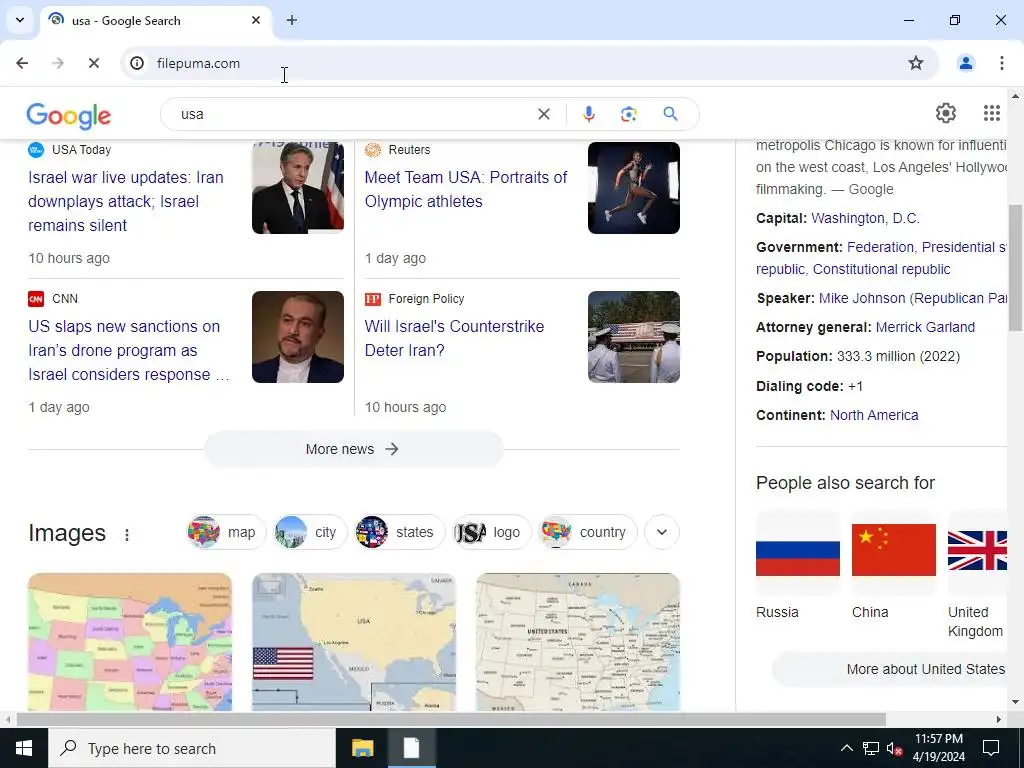The width and height of the screenshot is (1024, 768).
Task: Open a new tab with the plus button
Action: pyautogui.click(x=292, y=20)
